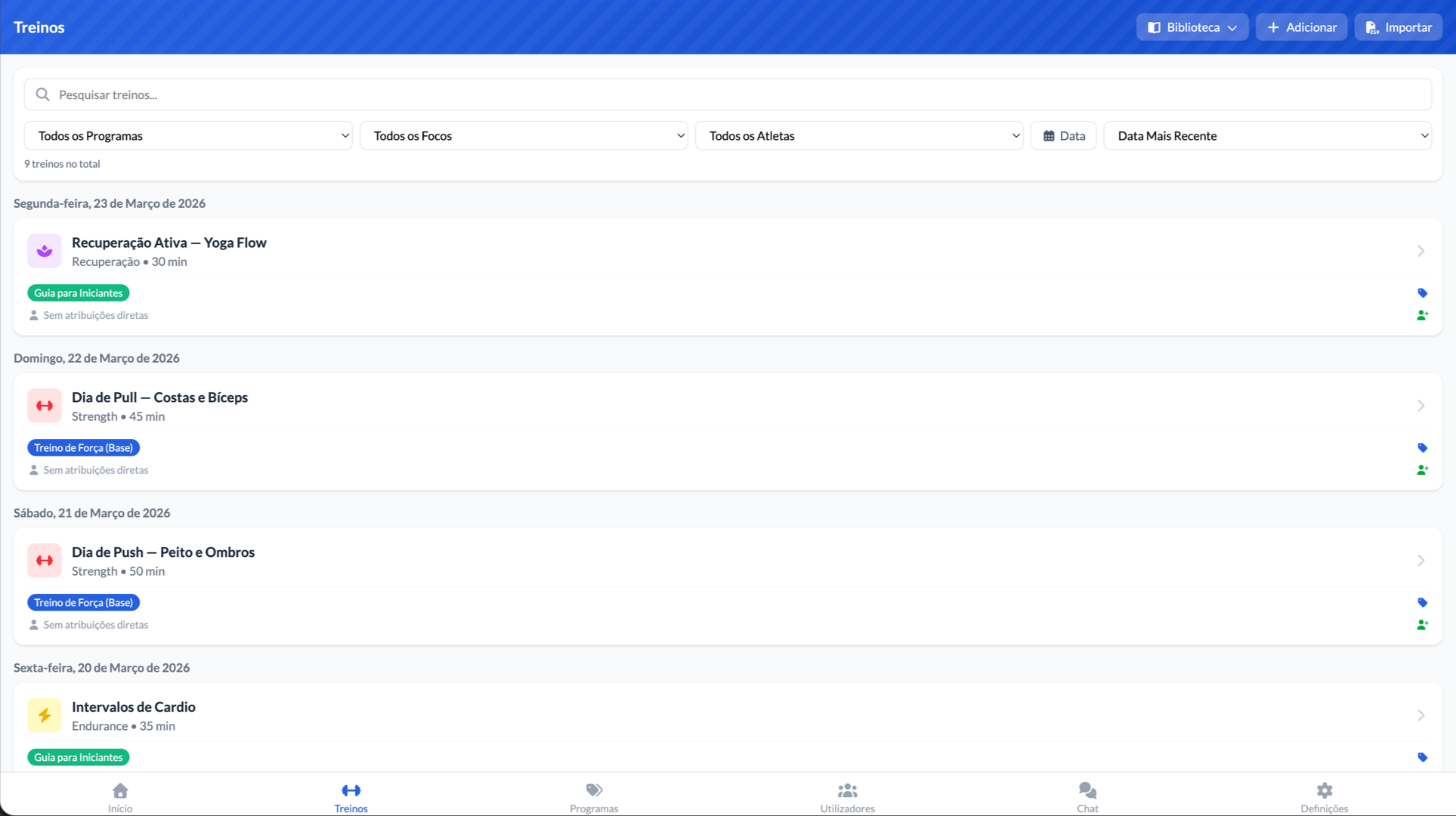1456x816 pixels.
Task: Click assign-athlete icon on Yoga Flow workout
Action: [1422, 315]
